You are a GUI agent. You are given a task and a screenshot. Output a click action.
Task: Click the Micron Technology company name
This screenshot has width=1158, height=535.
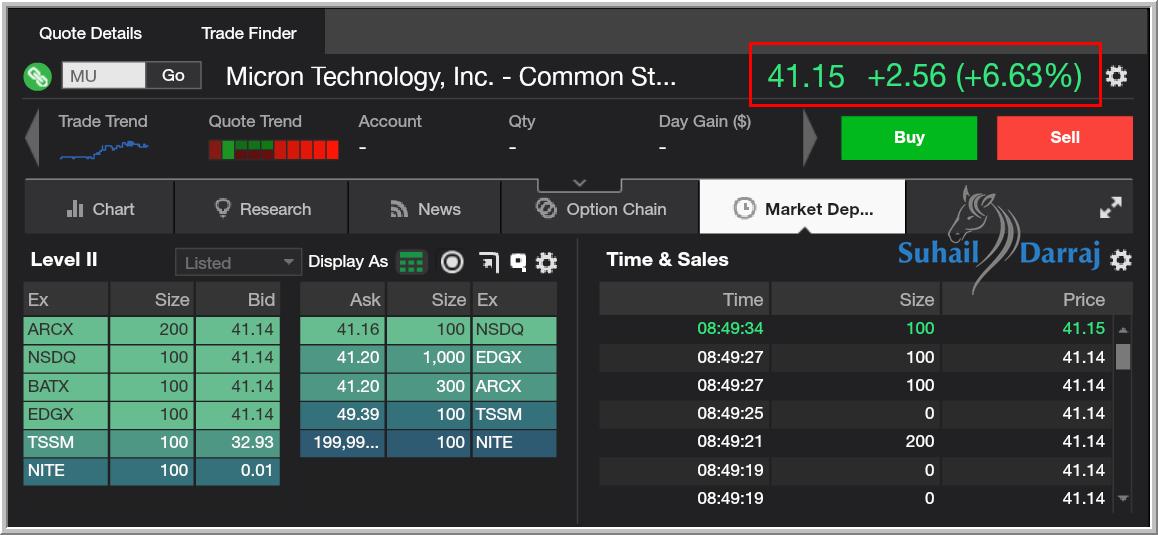(x=450, y=76)
